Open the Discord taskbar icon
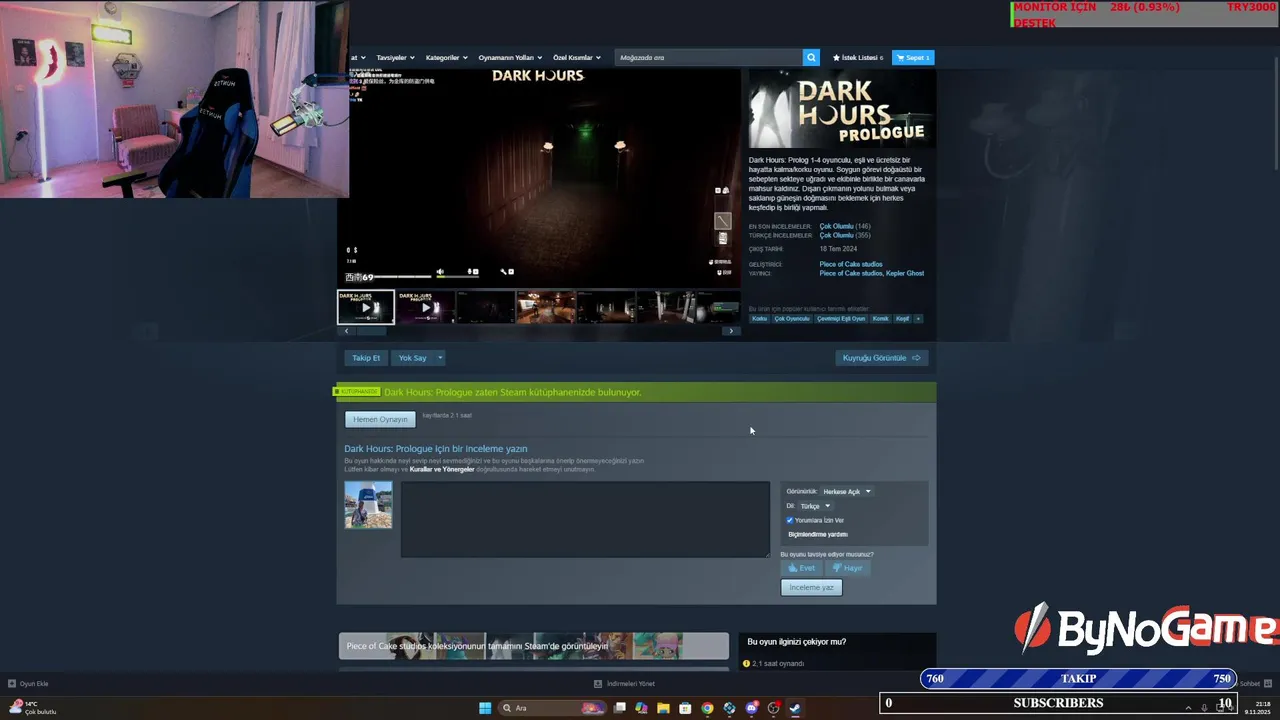 click(751, 708)
